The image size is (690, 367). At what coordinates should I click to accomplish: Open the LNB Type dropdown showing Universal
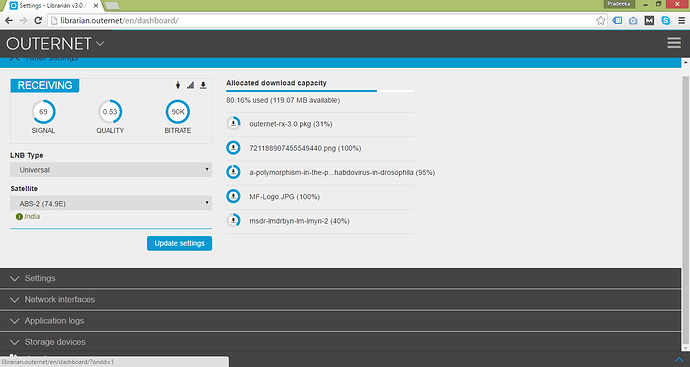pos(111,169)
